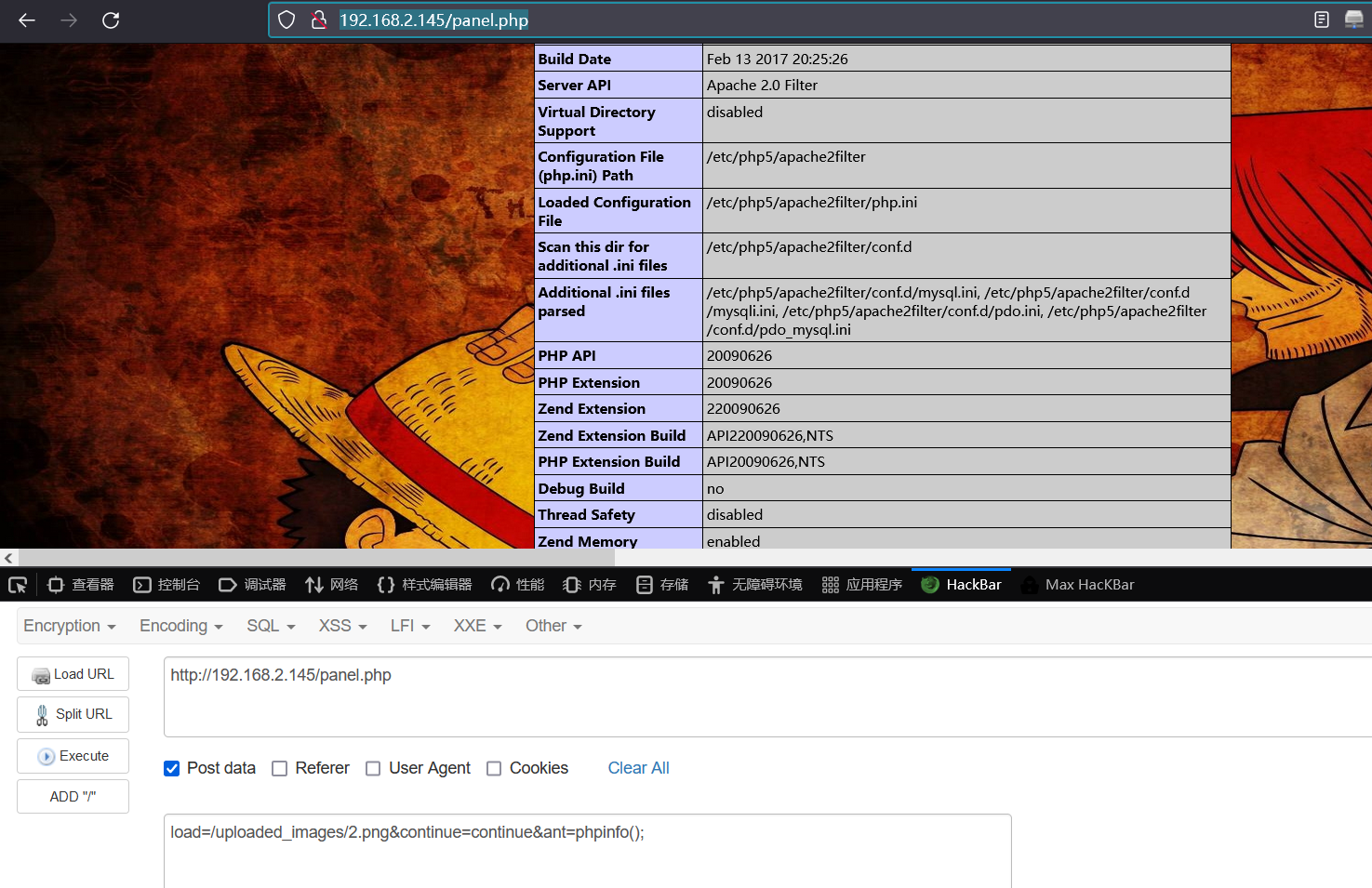1372x888 pixels.
Task: Click the Split URL button
Action: click(73, 714)
